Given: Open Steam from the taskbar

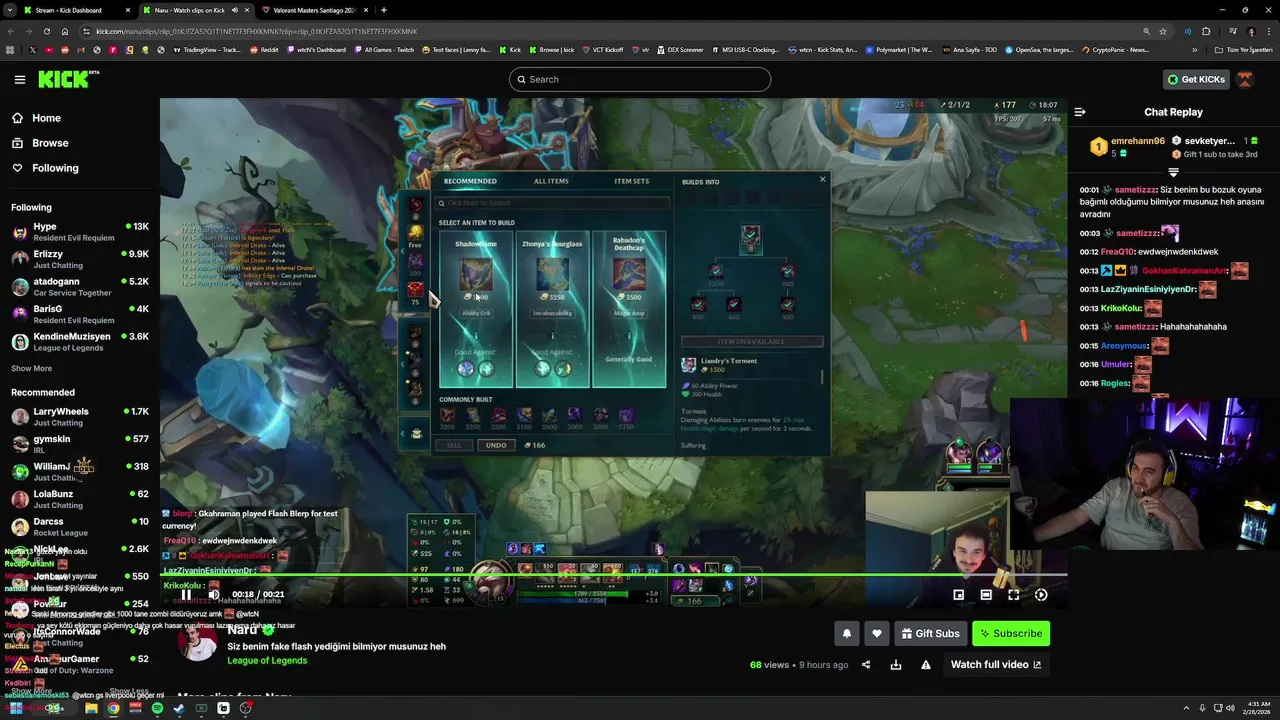Looking at the screenshot, I should tap(179, 708).
